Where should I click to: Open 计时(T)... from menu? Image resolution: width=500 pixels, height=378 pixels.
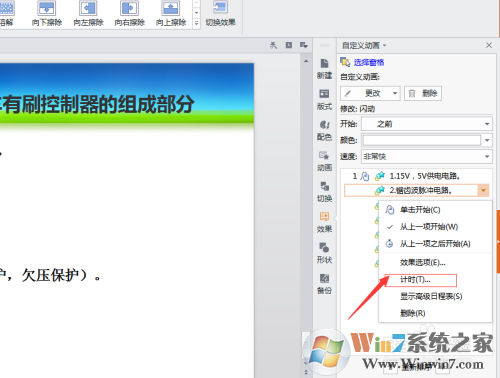(x=435, y=280)
